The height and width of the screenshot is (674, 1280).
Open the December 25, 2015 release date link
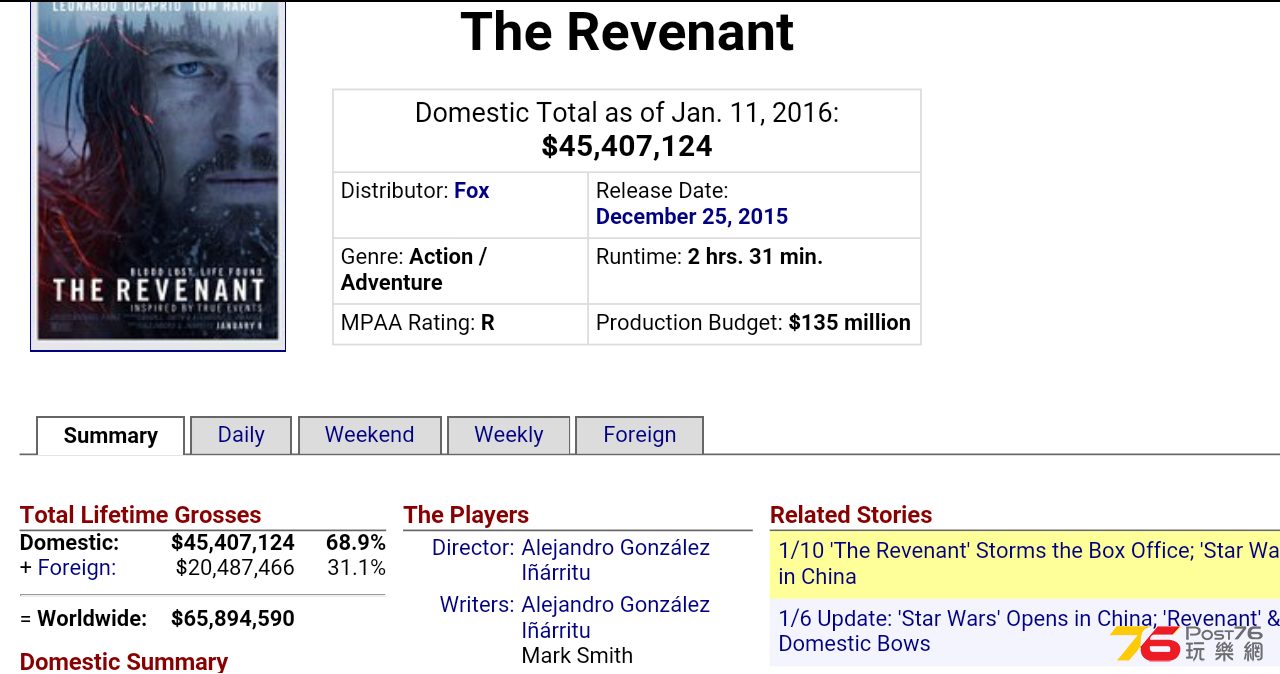coord(692,217)
